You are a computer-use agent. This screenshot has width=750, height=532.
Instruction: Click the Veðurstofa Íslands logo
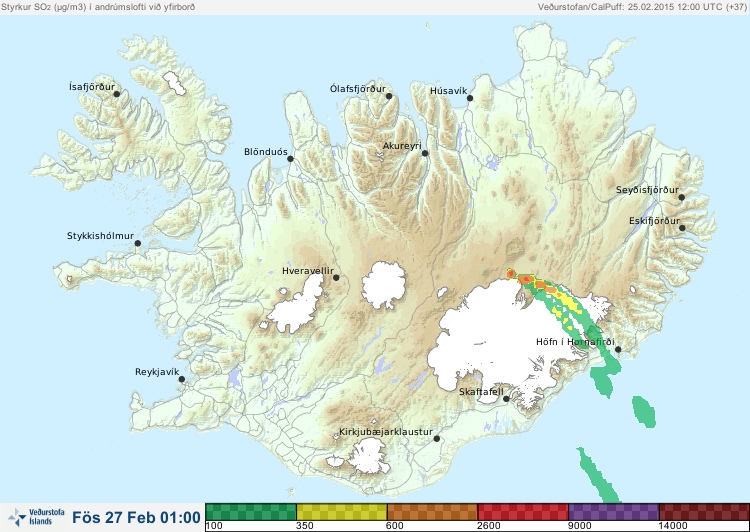pos(36,518)
